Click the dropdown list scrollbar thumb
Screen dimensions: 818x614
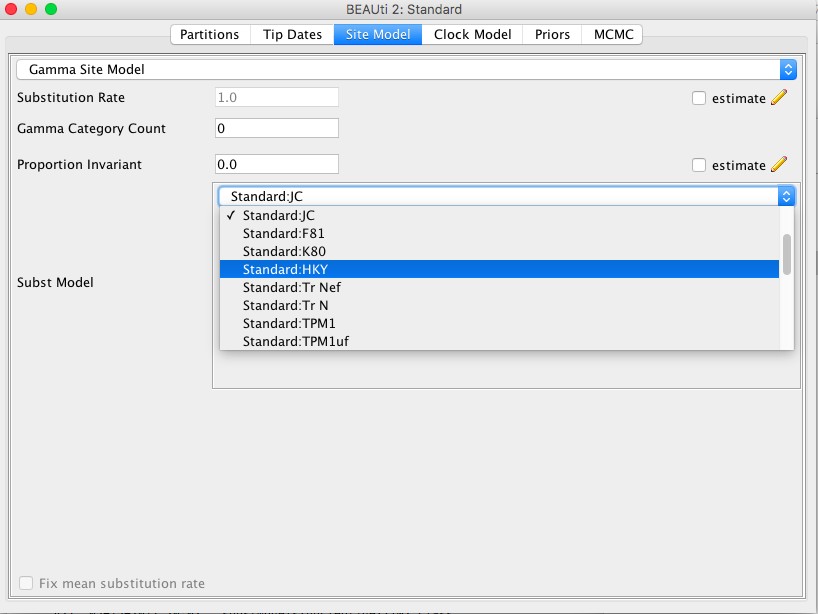(x=787, y=254)
